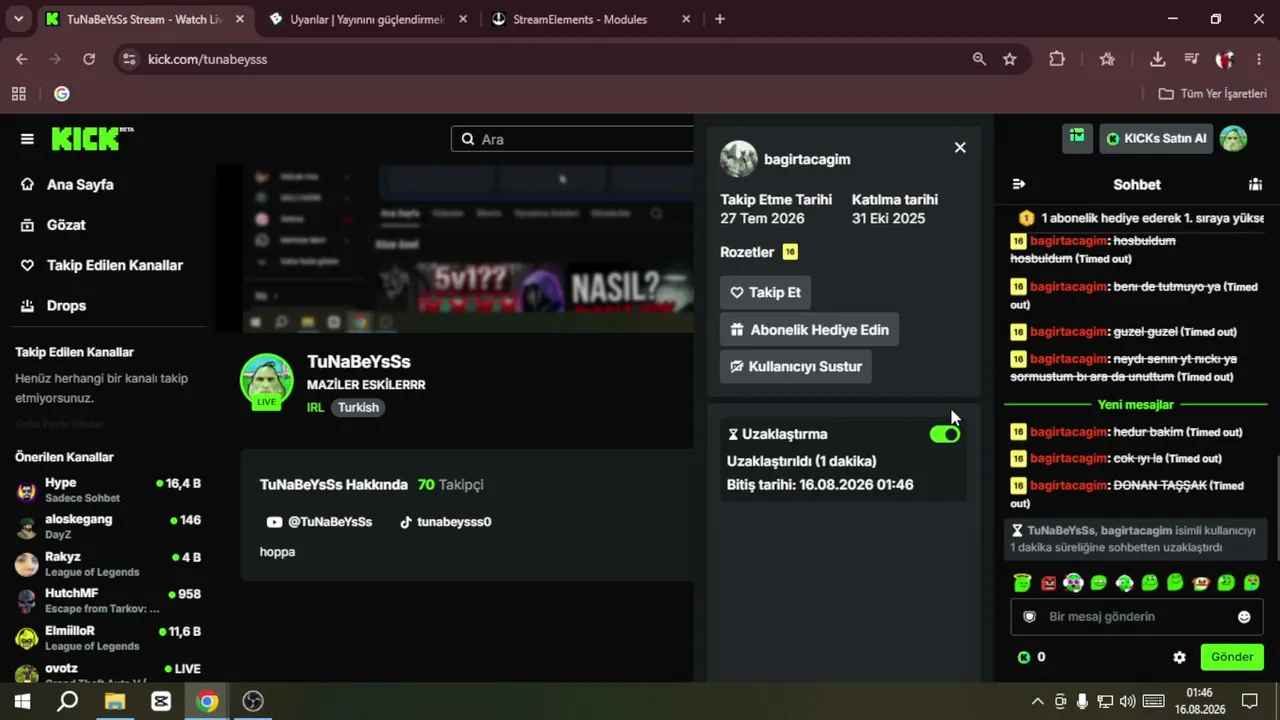Open the Chrome extensions puzzle icon

coord(1057,59)
